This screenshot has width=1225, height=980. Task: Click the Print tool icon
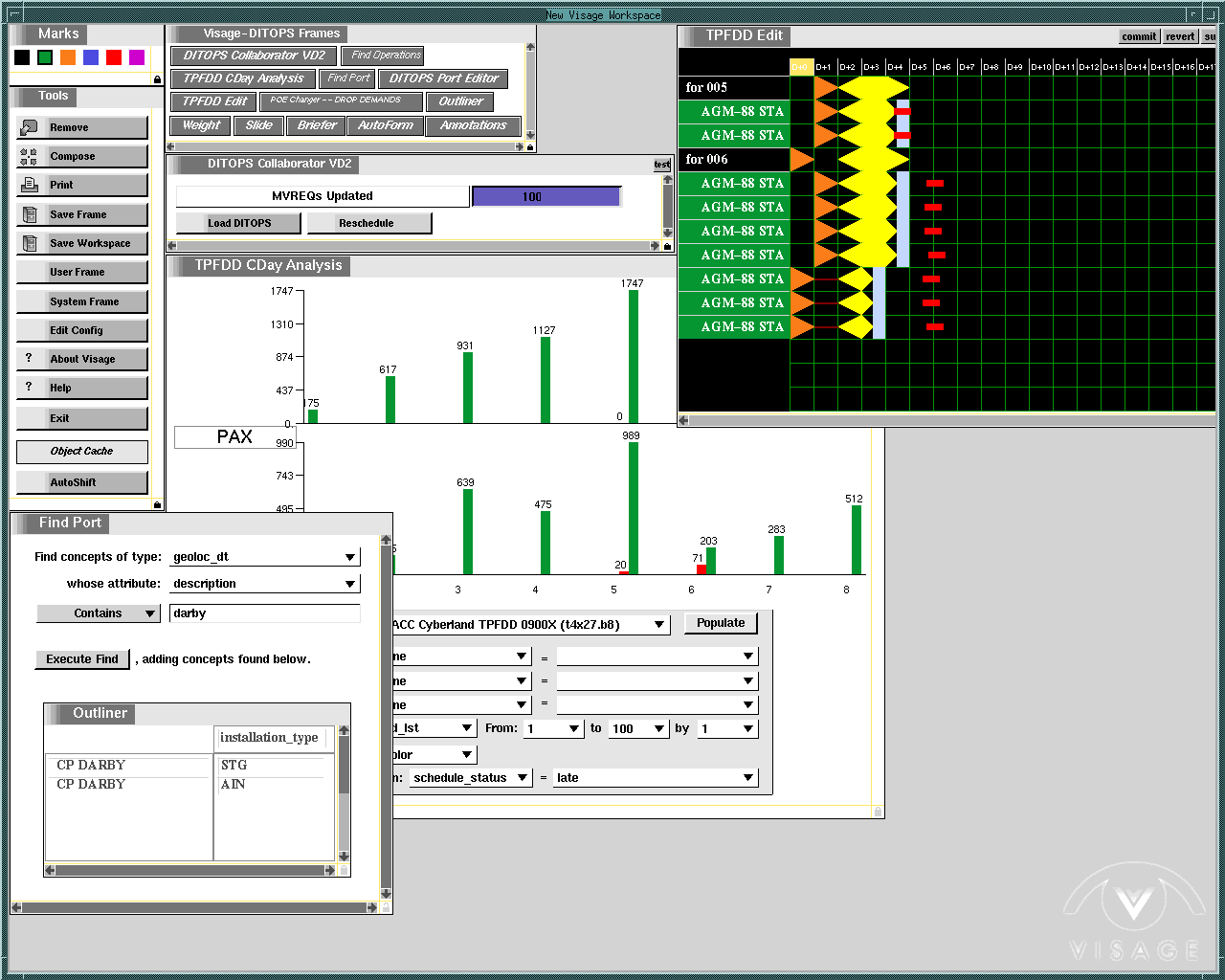pos(29,185)
